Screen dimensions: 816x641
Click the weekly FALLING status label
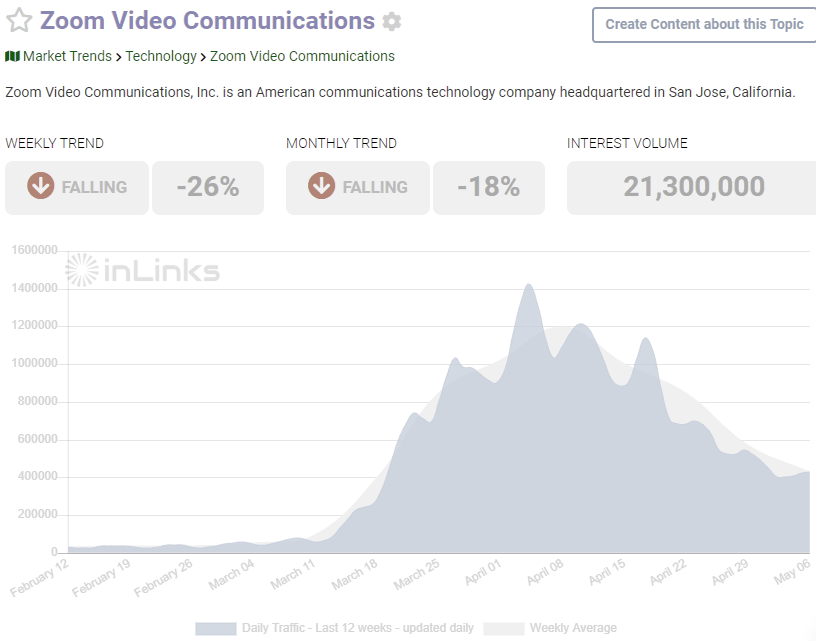94,187
